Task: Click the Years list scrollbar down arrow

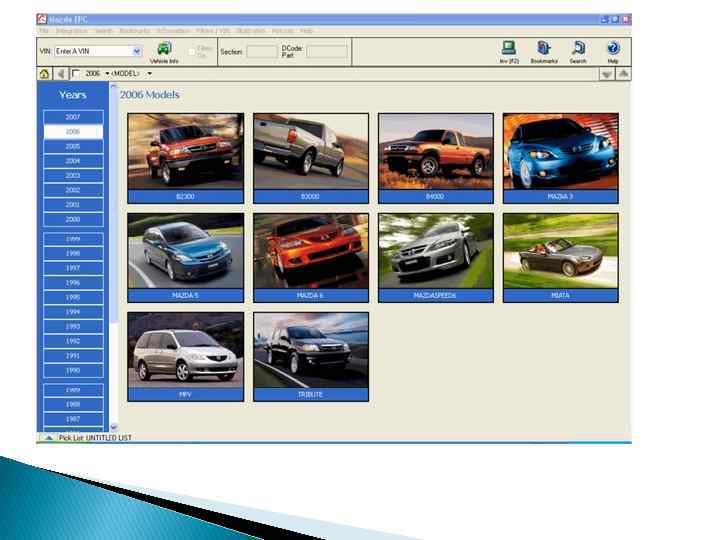Action: point(114,427)
